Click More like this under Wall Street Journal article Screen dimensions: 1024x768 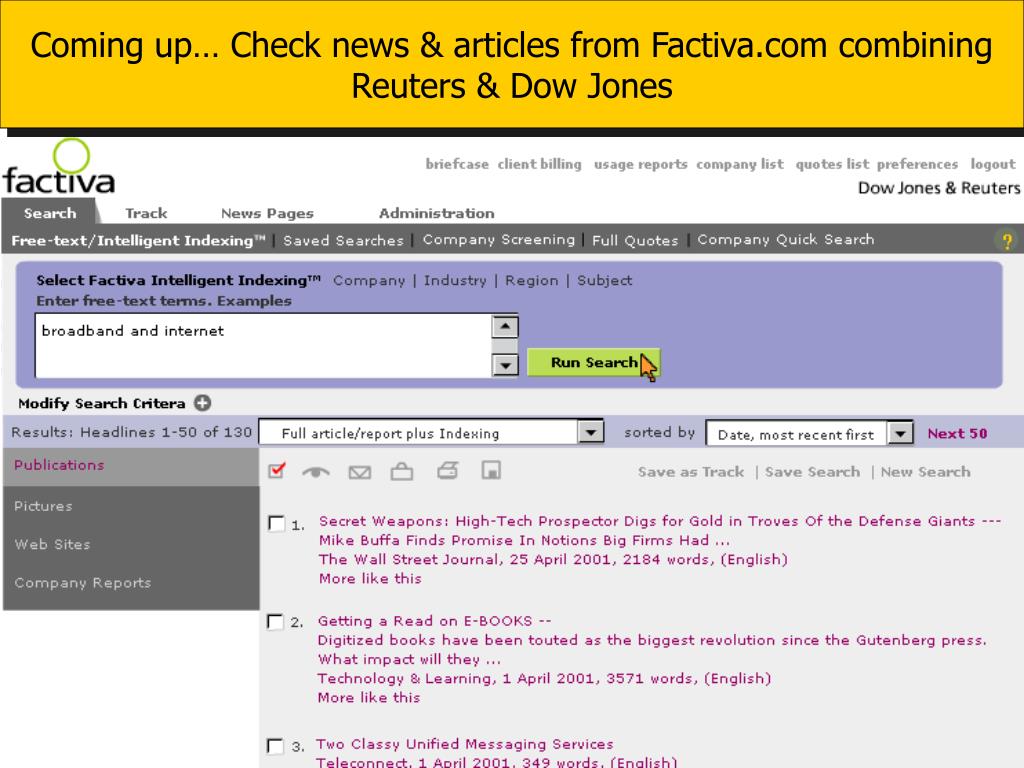(370, 579)
